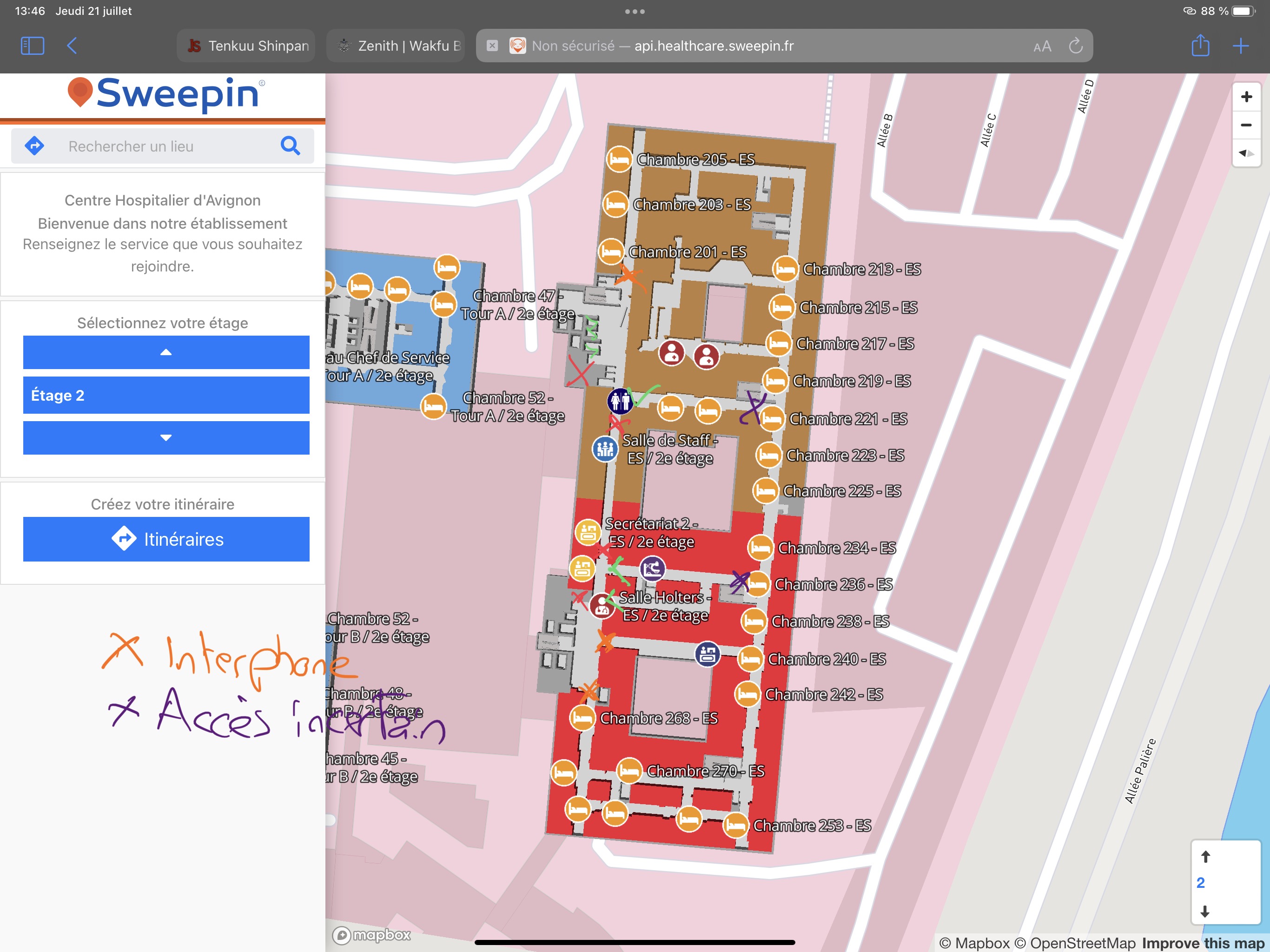
Task: Go up one floor in selector
Action: pos(166,352)
